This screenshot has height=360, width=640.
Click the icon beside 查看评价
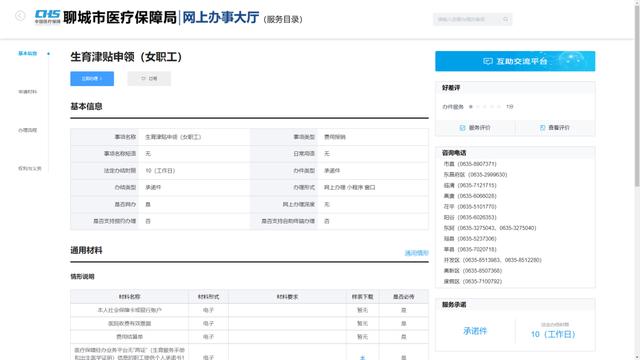[542, 128]
